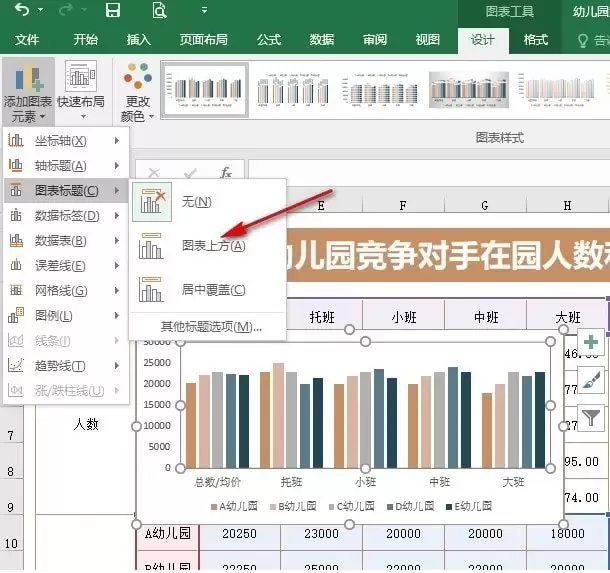610x573 pixels.
Task: Open the 文件 tab
Action: [x=27, y=39]
